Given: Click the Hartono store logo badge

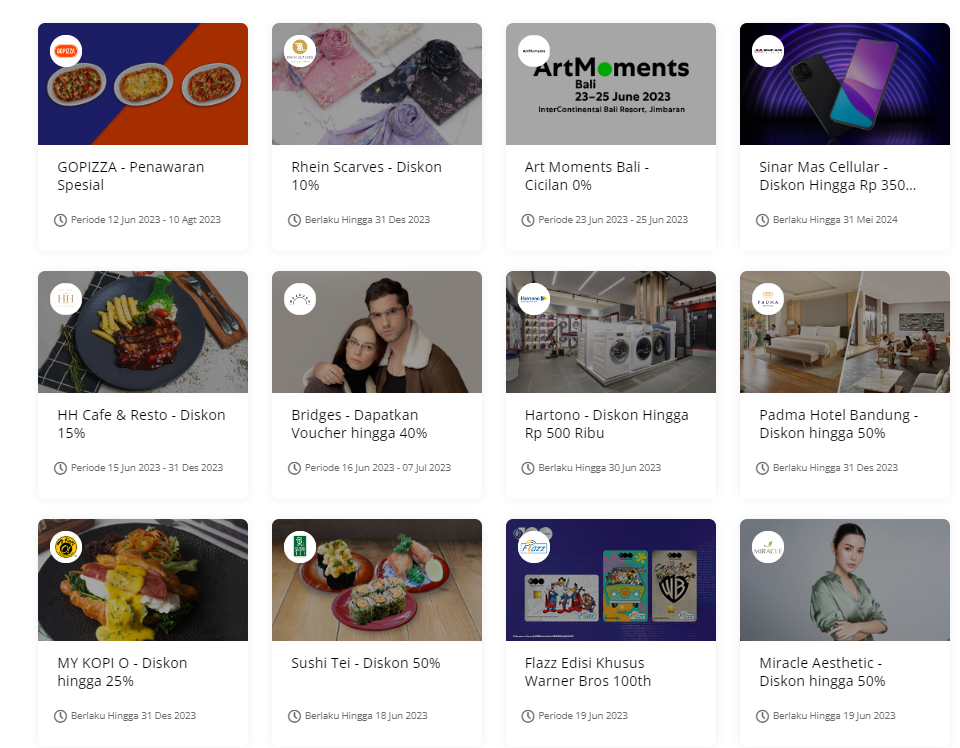Looking at the screenshot, I should pyautogui.click(x=534, y=299).
